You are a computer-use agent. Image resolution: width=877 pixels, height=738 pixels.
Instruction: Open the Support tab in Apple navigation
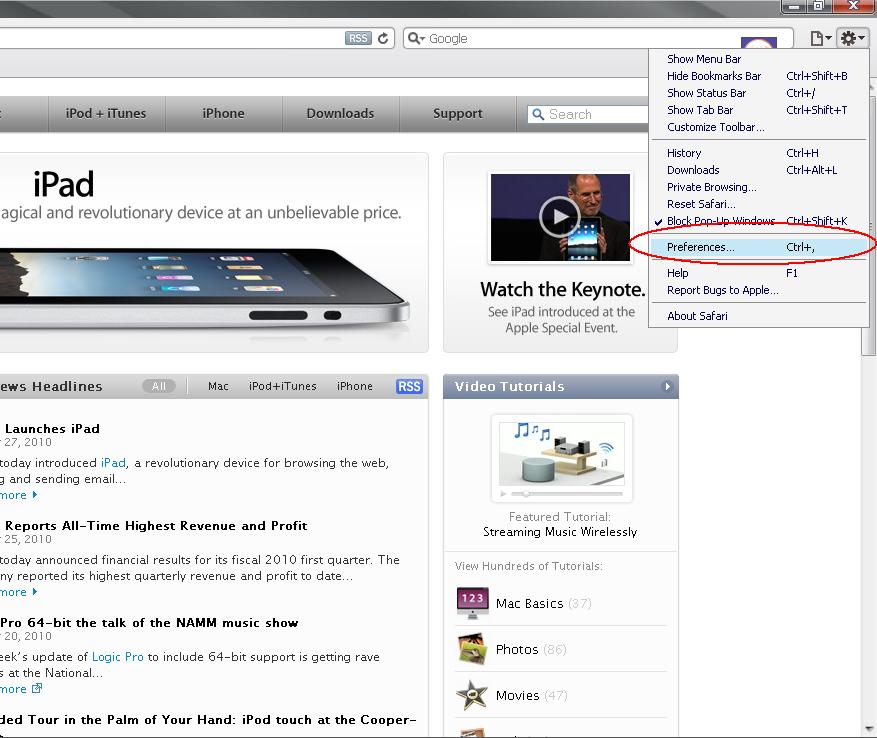point(457,114)
